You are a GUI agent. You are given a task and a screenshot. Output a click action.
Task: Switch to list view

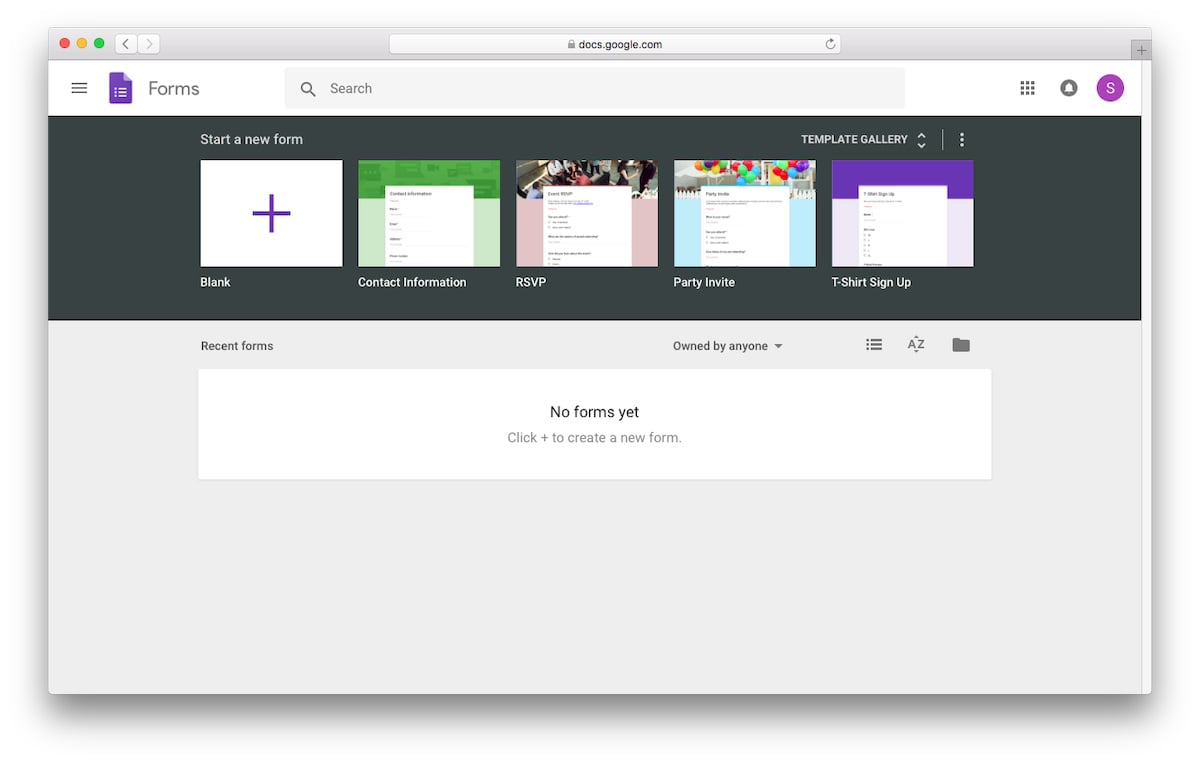click(874, 345)
